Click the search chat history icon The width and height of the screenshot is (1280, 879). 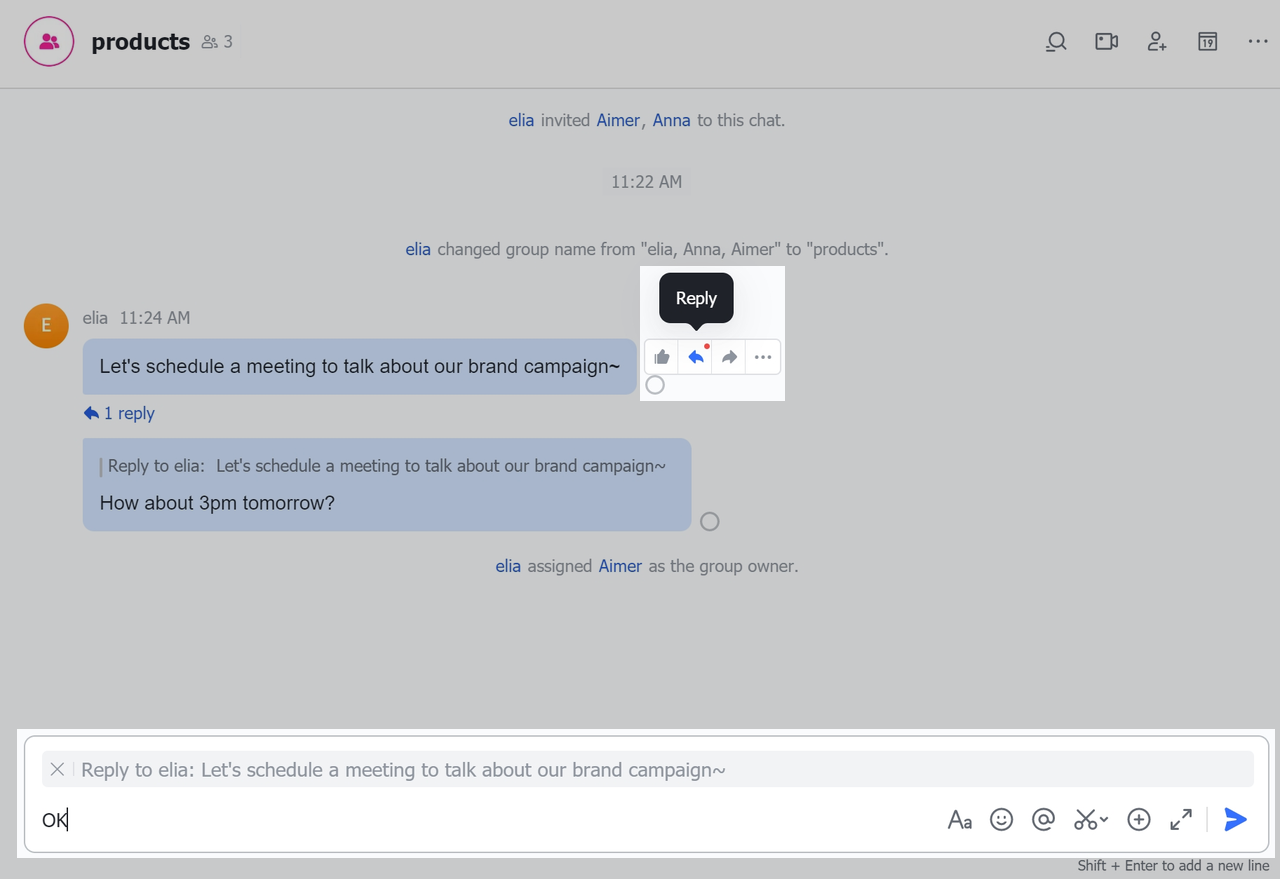coord(1056,42)
